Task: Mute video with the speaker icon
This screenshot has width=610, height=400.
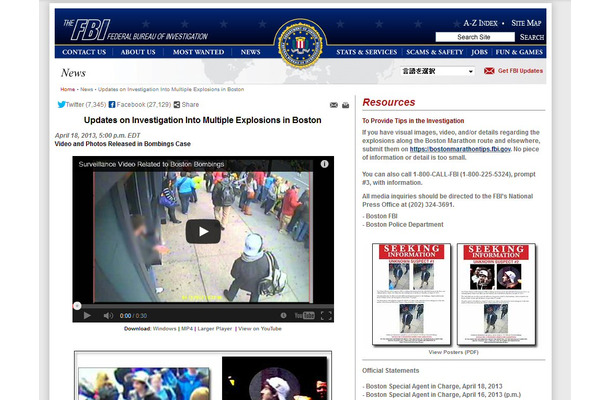Action: [108, 316]
